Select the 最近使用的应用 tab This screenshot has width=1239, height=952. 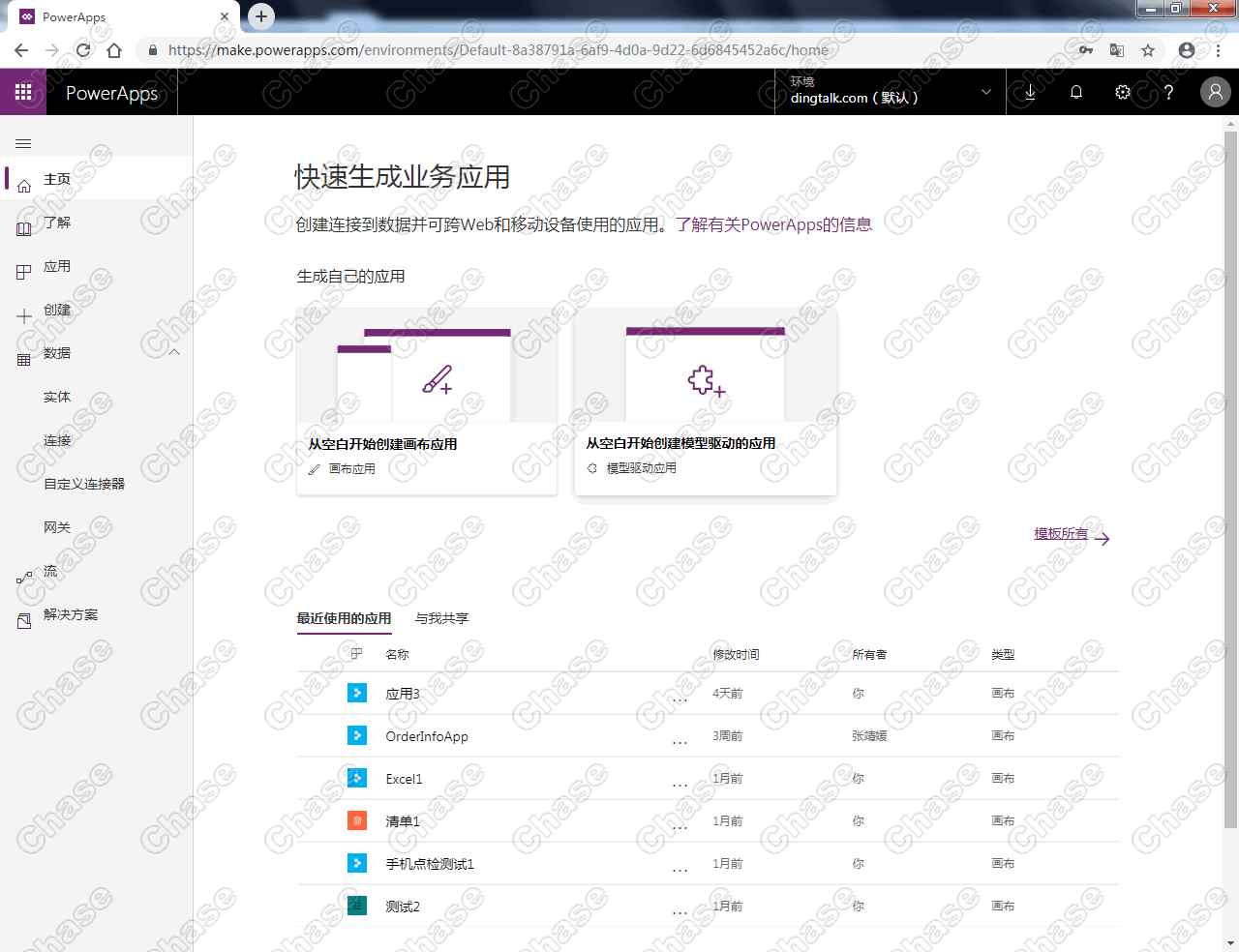tap(344, 618)
